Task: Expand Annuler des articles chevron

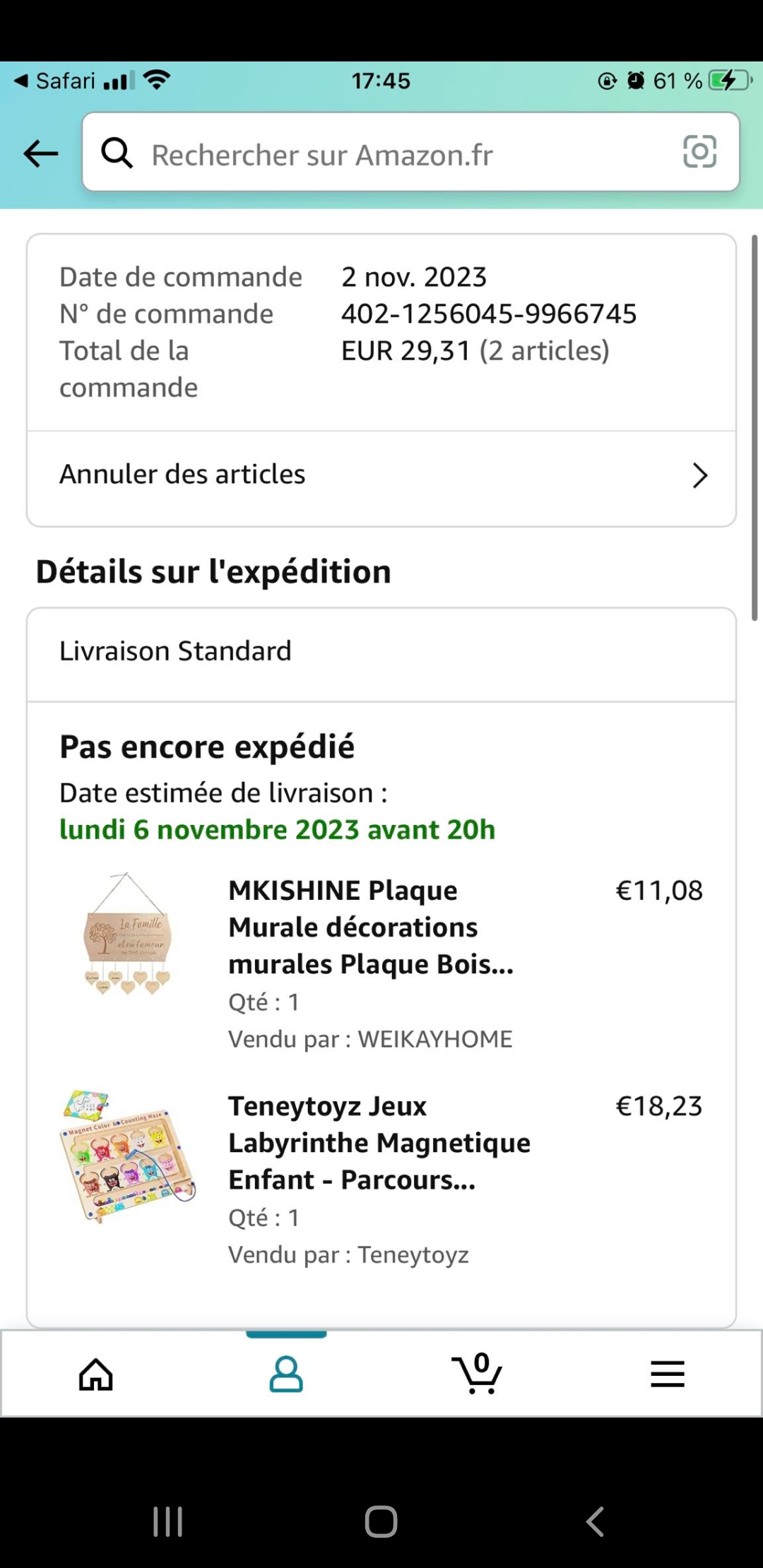Action: pos(699,476)
